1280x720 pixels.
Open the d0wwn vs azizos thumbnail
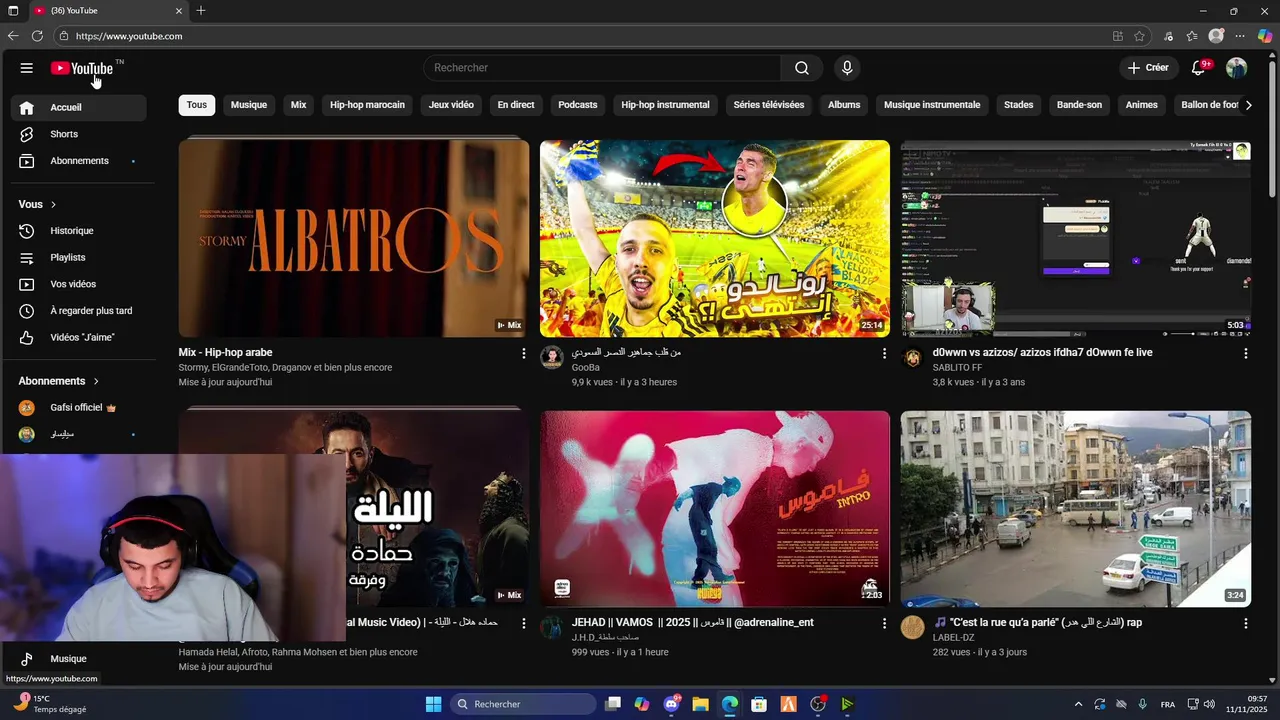click(1076, 238)
